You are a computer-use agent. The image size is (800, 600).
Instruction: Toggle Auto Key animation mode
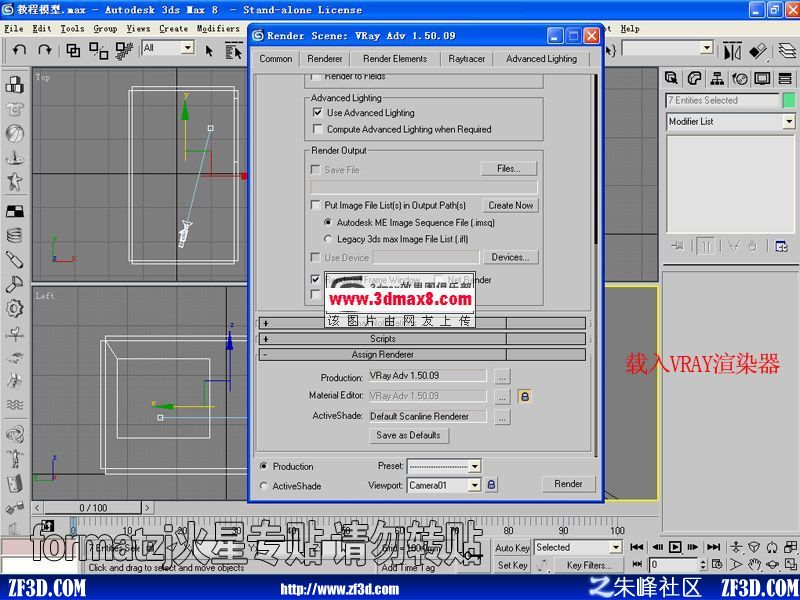[x=512, y=547]
